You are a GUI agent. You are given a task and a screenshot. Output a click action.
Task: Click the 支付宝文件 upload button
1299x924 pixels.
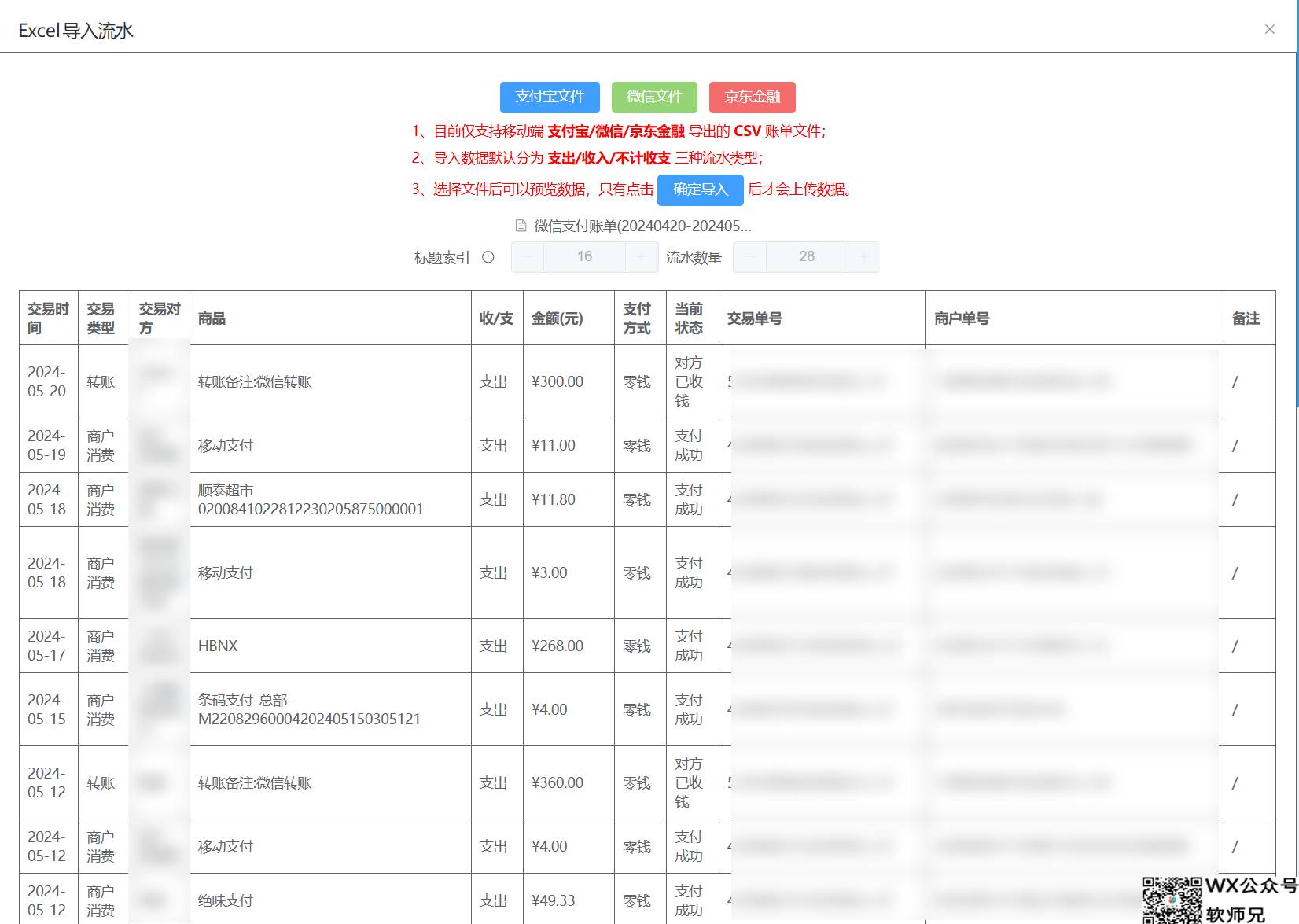[x=550, y=97]
